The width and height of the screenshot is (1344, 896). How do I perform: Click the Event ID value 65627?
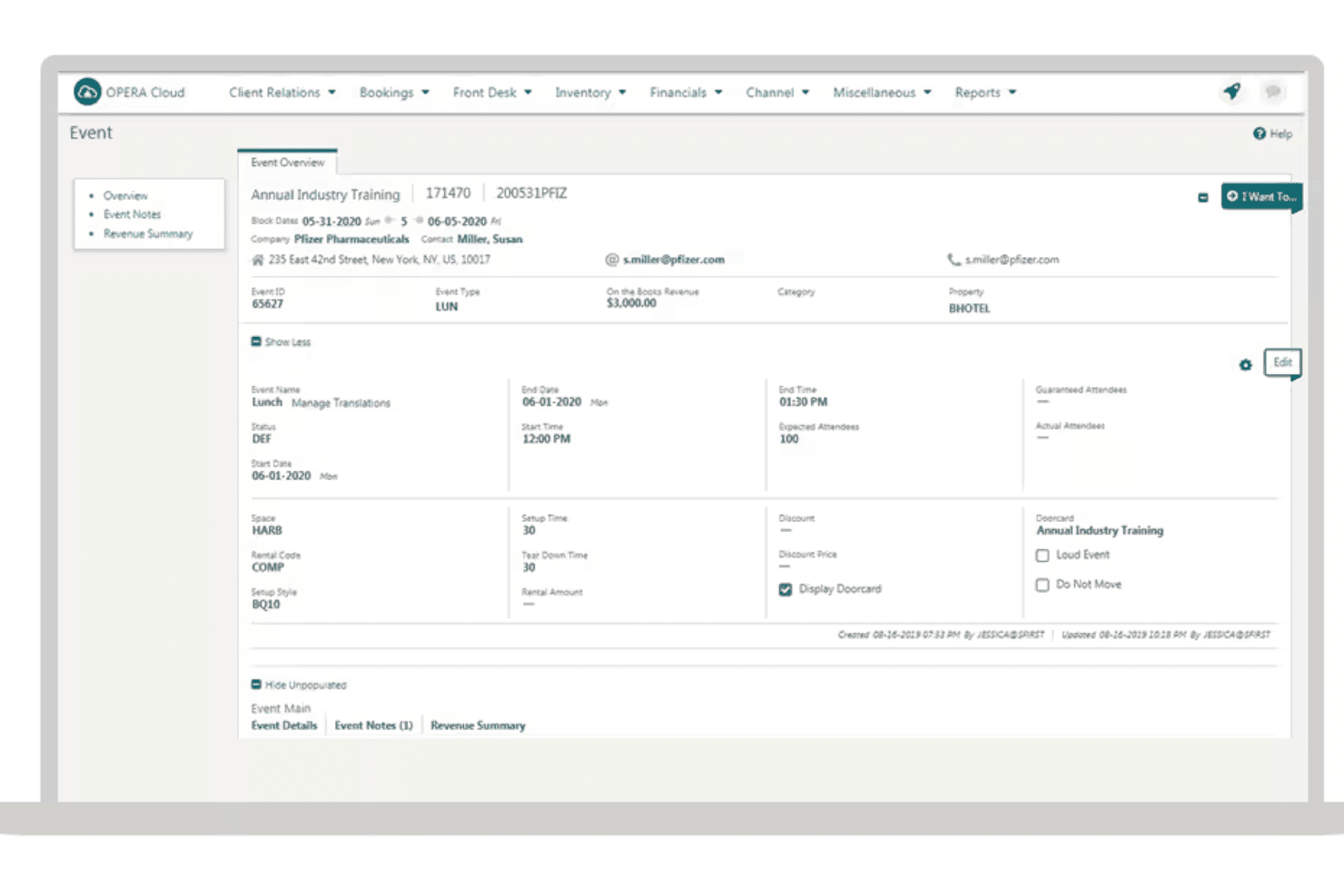267,304
